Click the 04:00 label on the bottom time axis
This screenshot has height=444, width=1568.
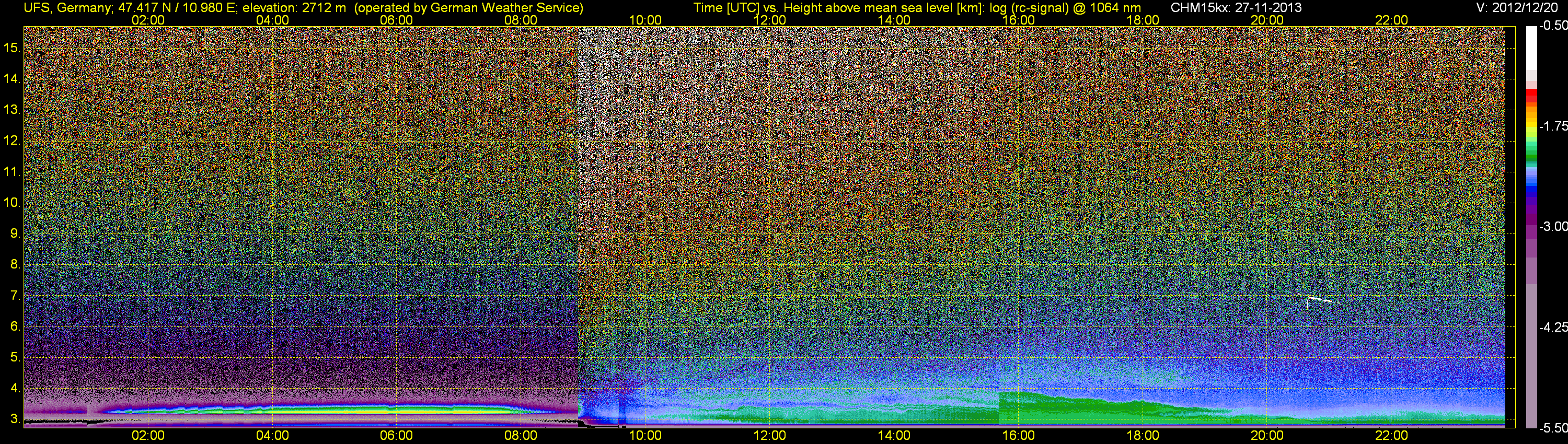[272, 436]
